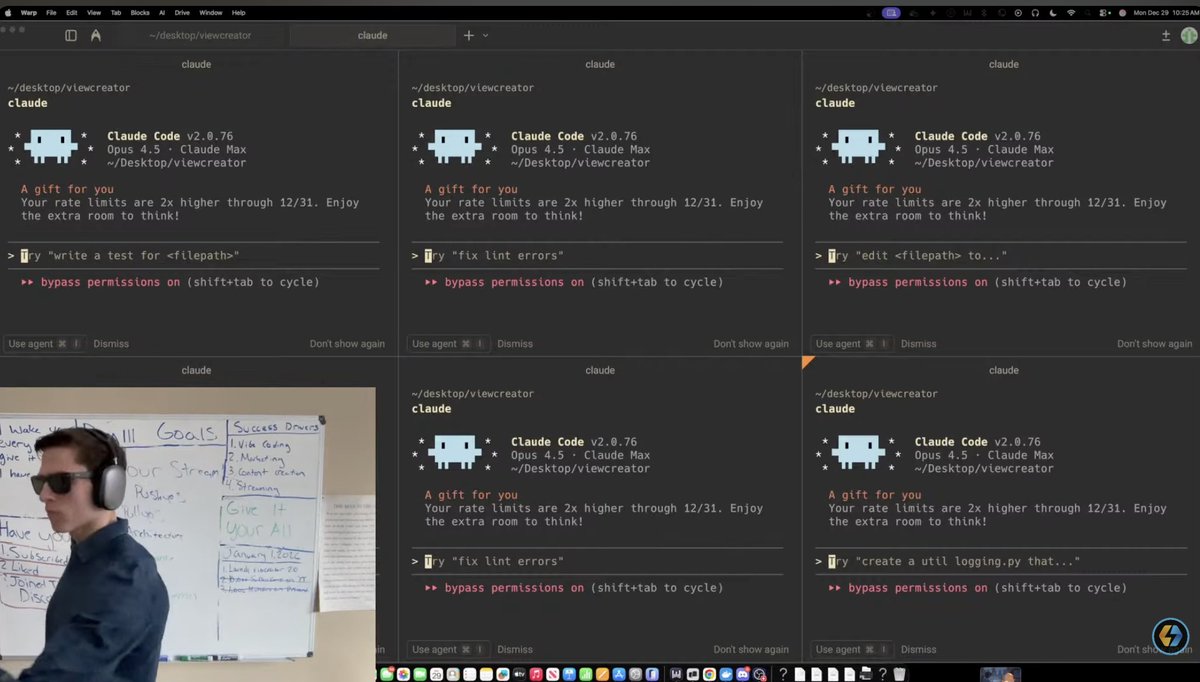
Task: Click Use agent in the bottom-right pane
Action: click(853, 649)
